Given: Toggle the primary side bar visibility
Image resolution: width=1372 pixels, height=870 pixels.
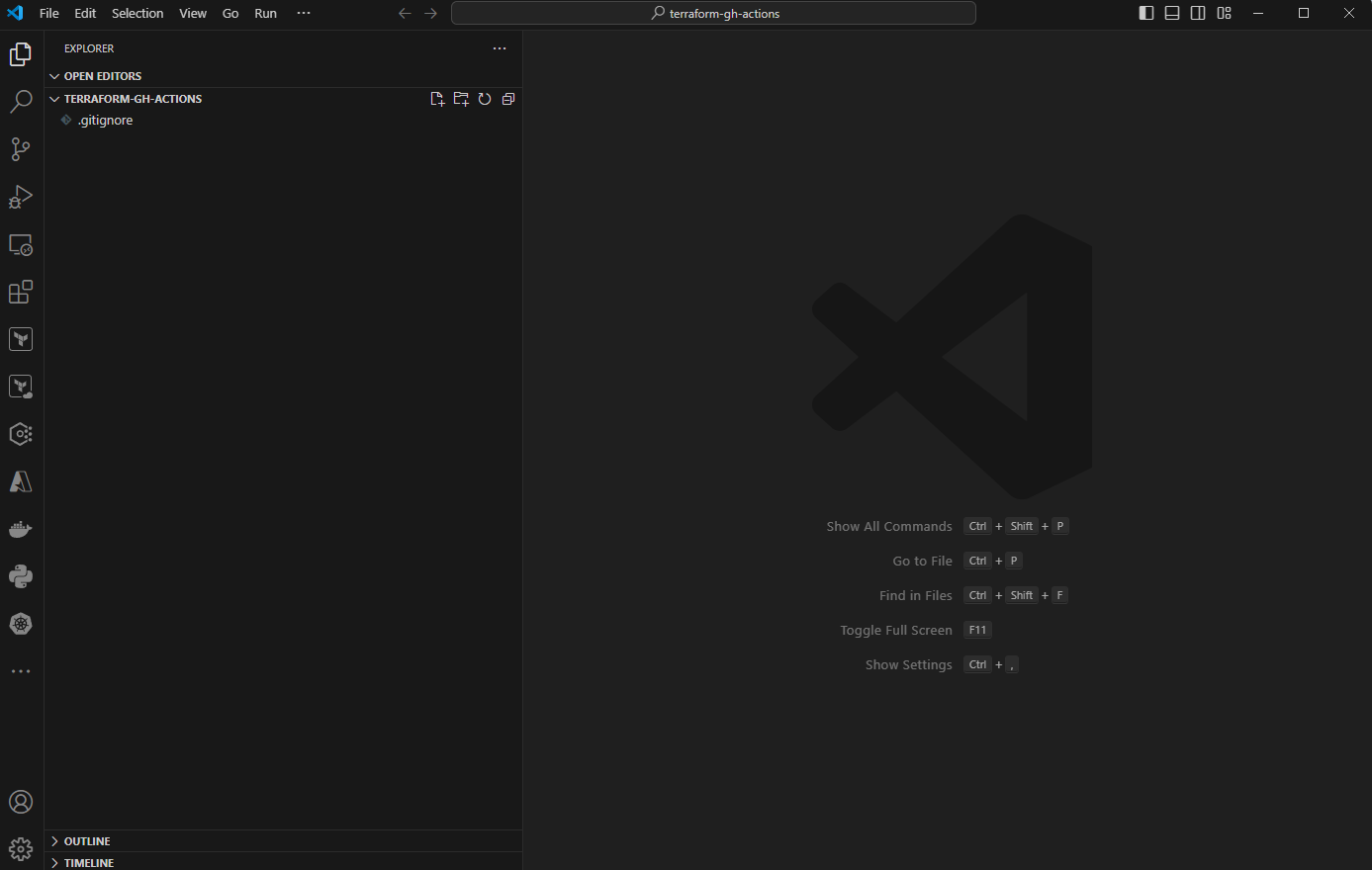Looking at the screenshot, I should tap(1146, 13).
